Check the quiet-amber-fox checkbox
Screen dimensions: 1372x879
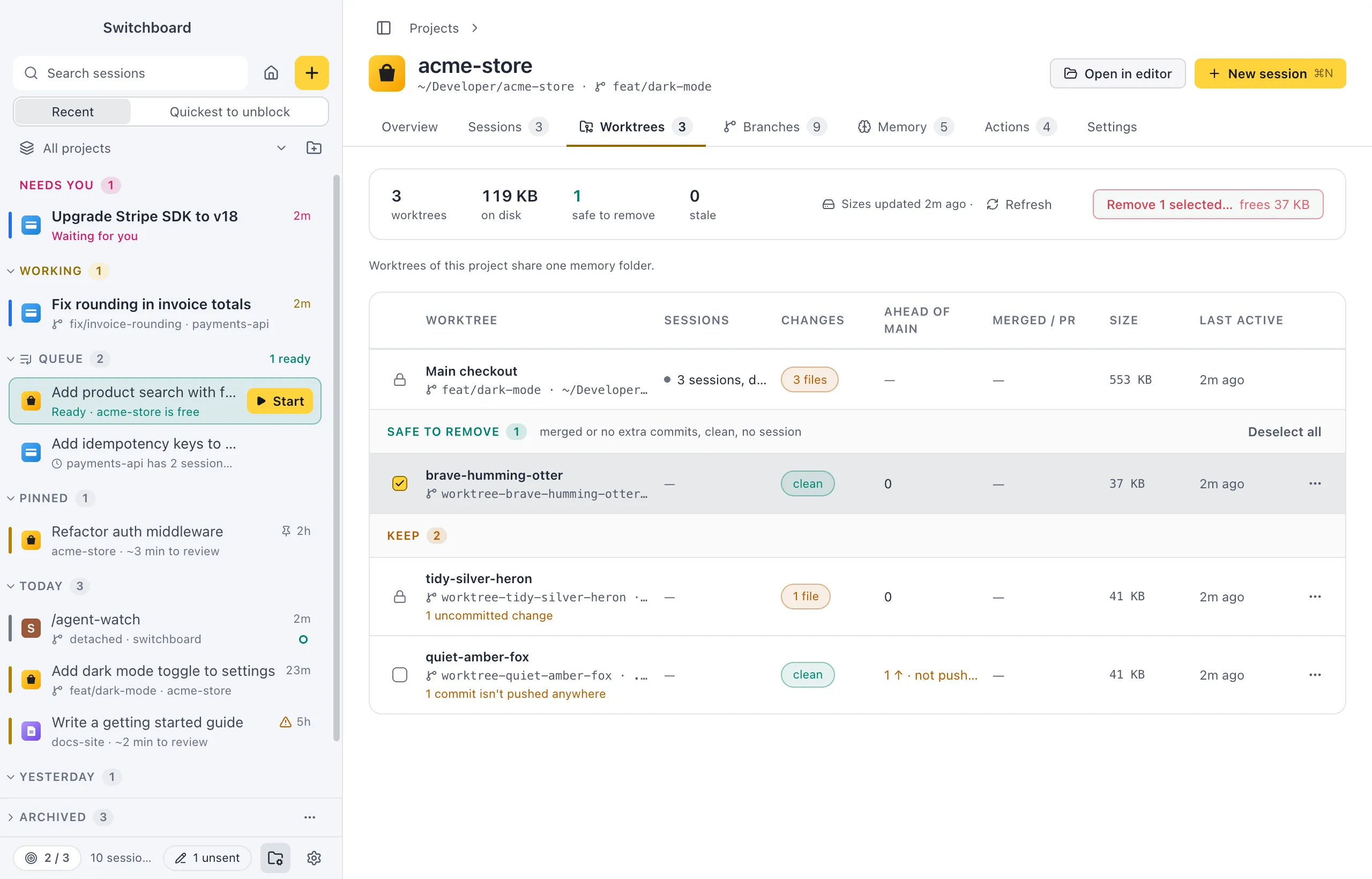pyautogui.click(x=399, y=675)
